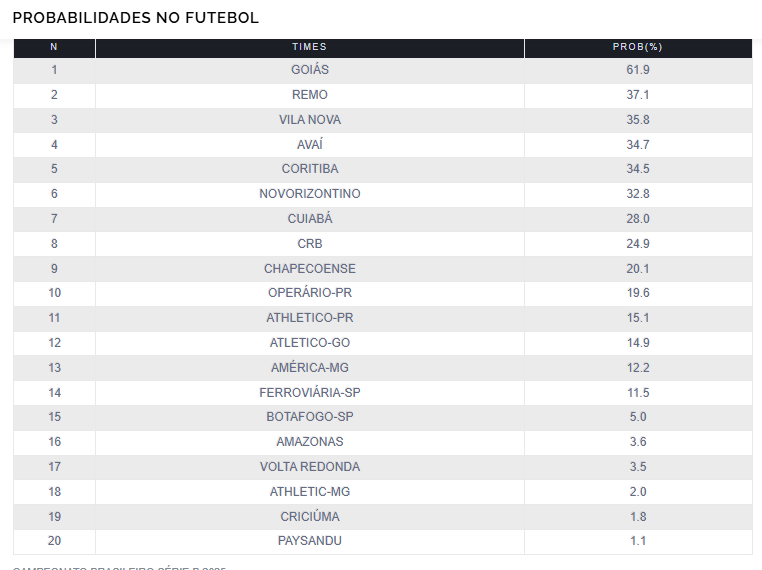Viewport: 762px width, 570px height.
Task: Select the GOIÁS team row
Action: pyautogui.click(x=309, y=70)
